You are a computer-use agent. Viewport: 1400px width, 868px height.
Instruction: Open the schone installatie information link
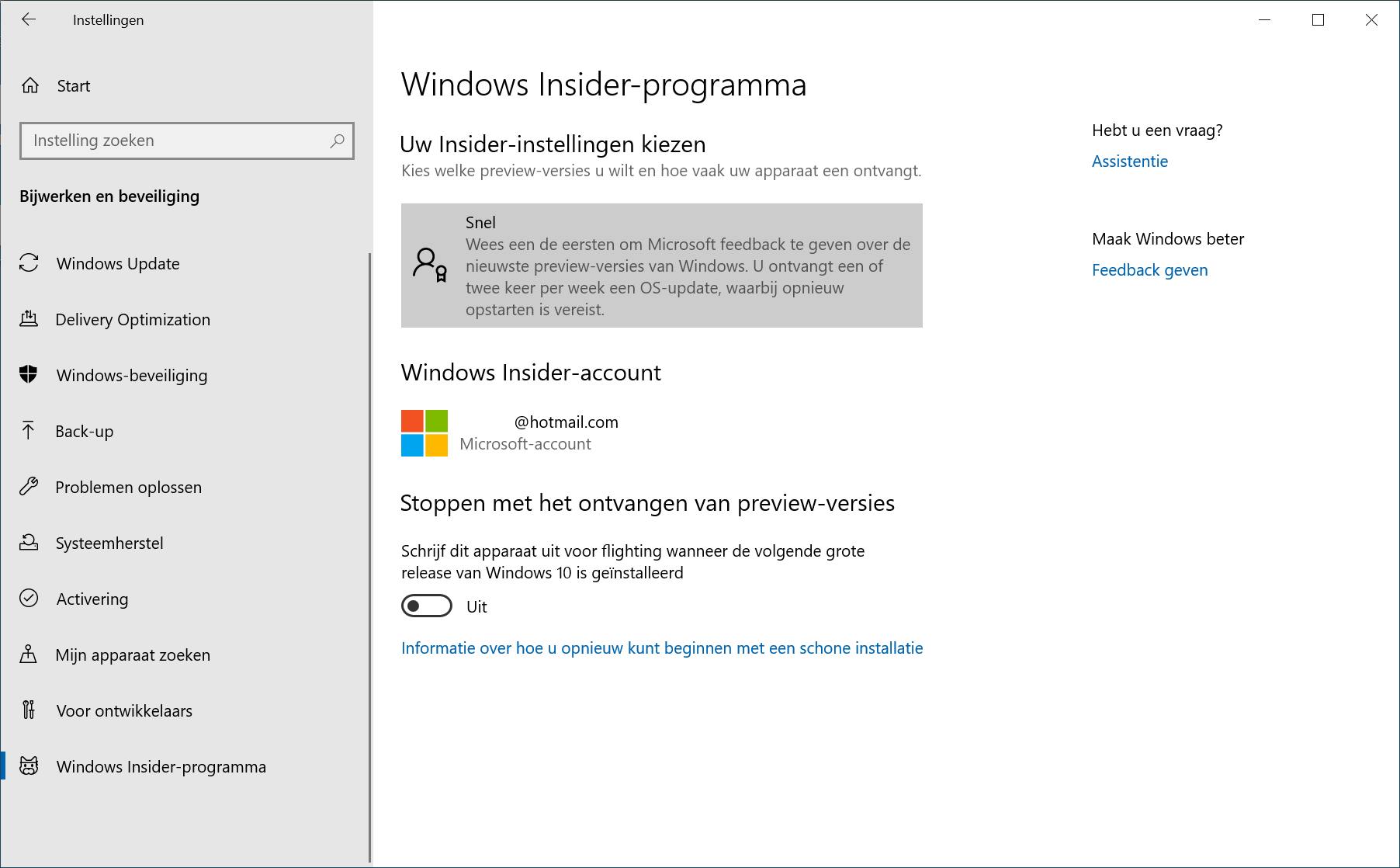point(662,648)
